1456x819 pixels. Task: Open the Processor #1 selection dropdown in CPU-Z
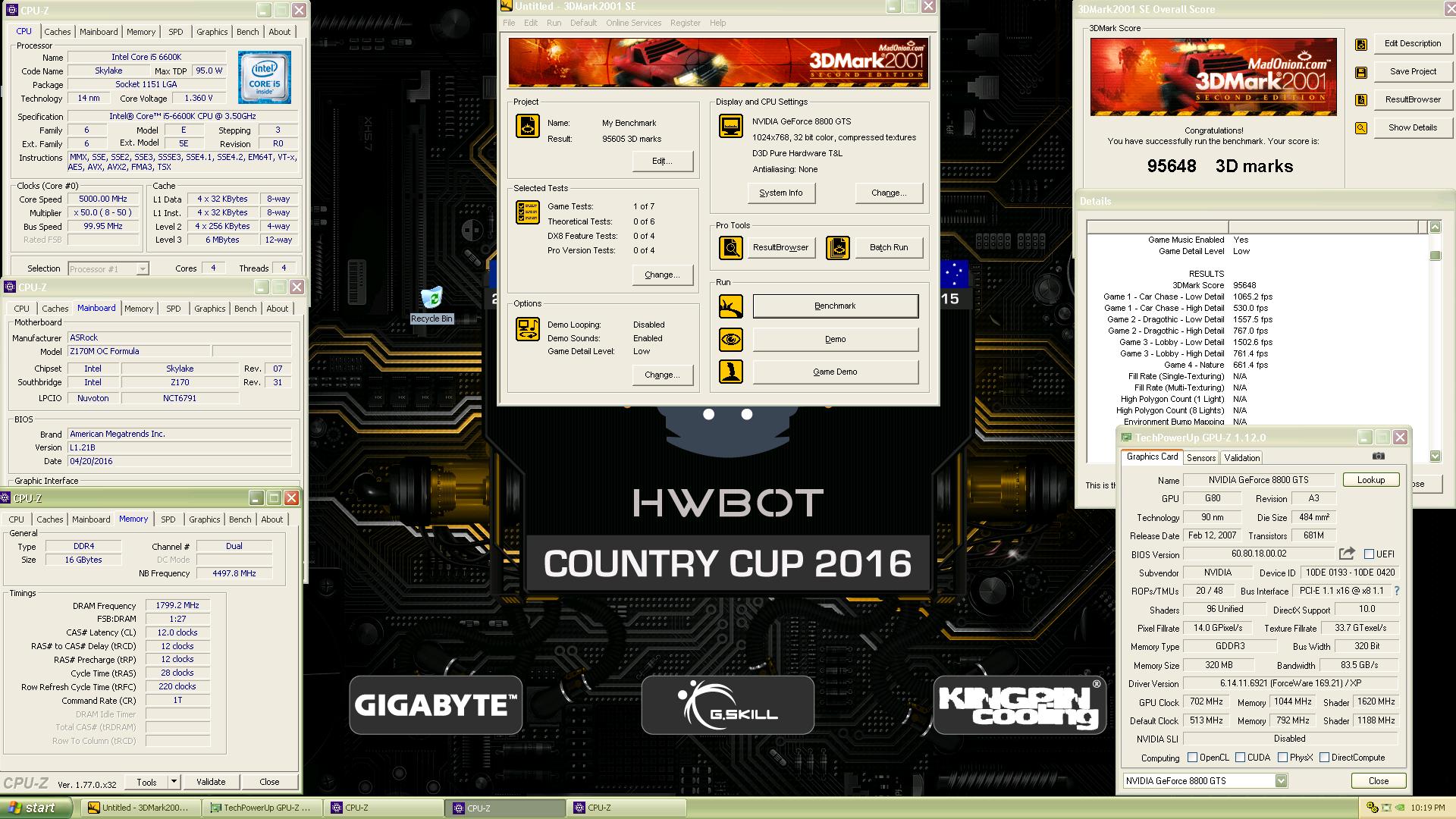pos(142,269)
